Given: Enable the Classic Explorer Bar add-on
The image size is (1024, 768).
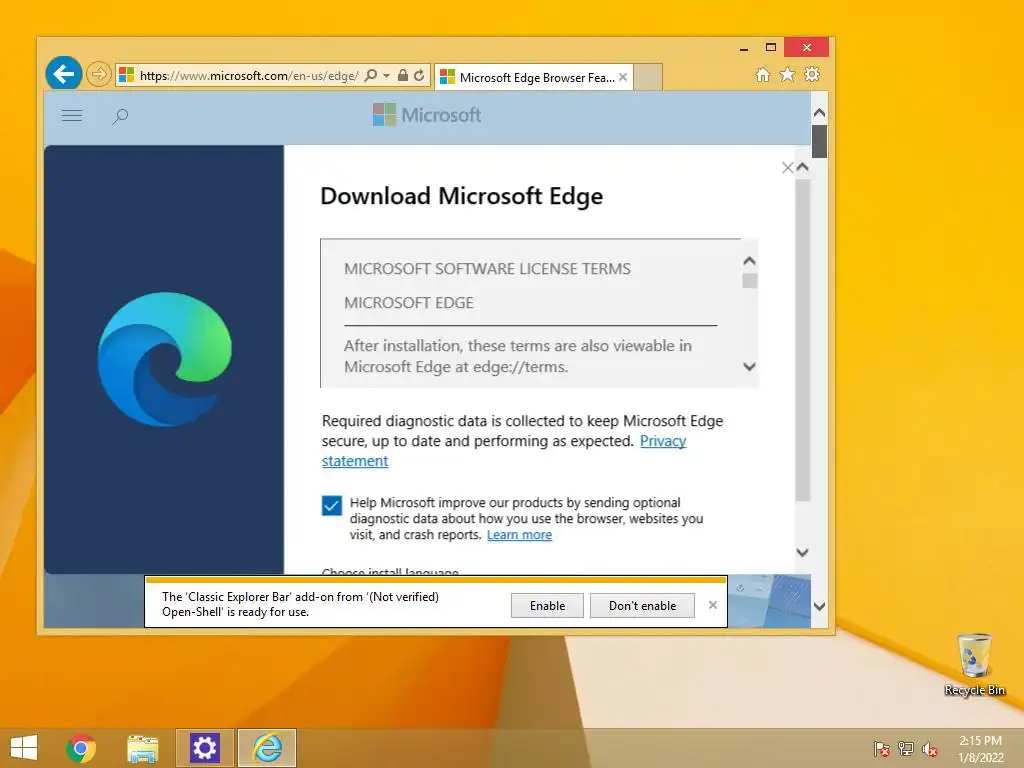Looking at the screenshot, I should pyautogui.click(x=547, y=605).
